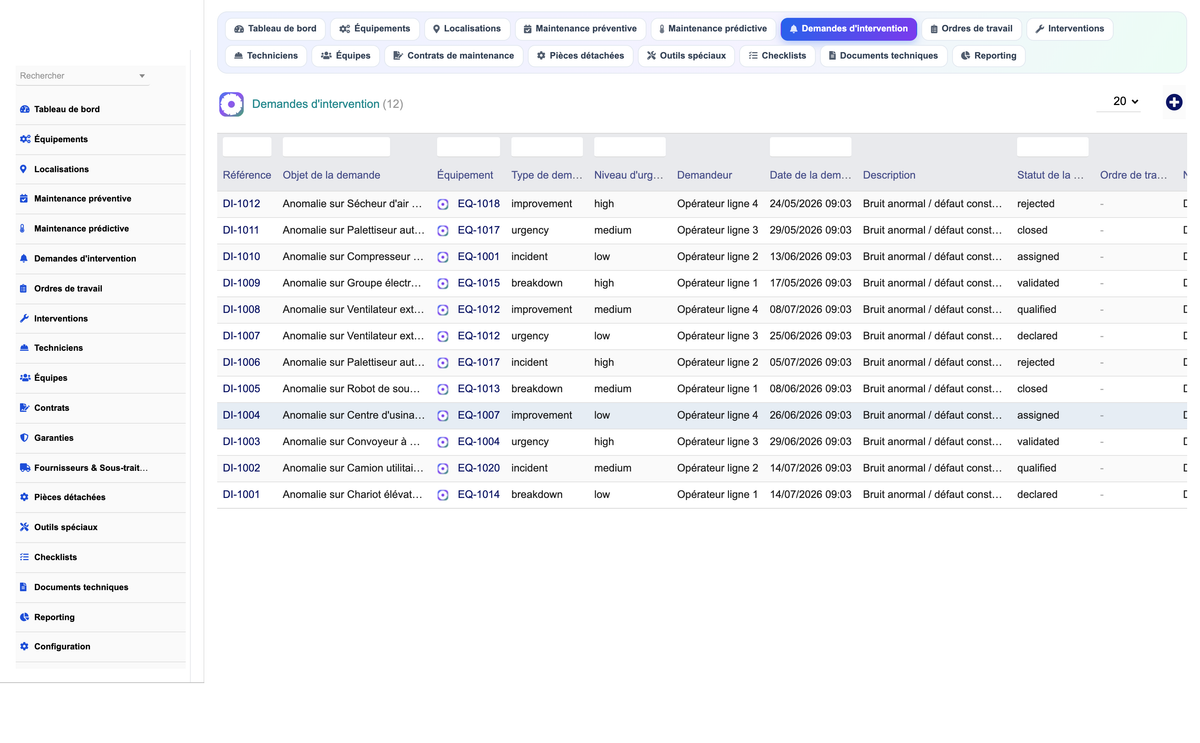Click the Fournisseurs truck icon in sidebar
The image size is (1200, 743).
[x=24, y=467]
